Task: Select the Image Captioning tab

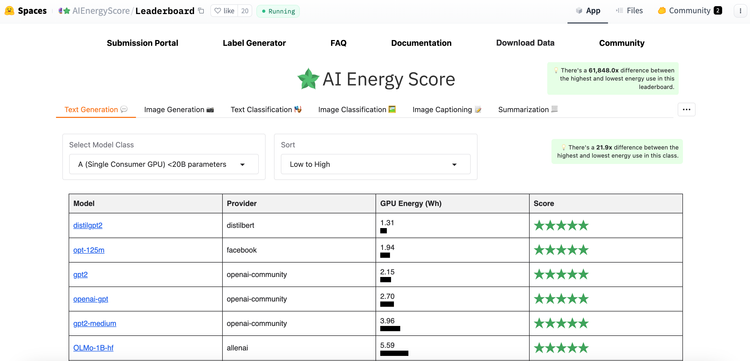Action: (447, 109)
